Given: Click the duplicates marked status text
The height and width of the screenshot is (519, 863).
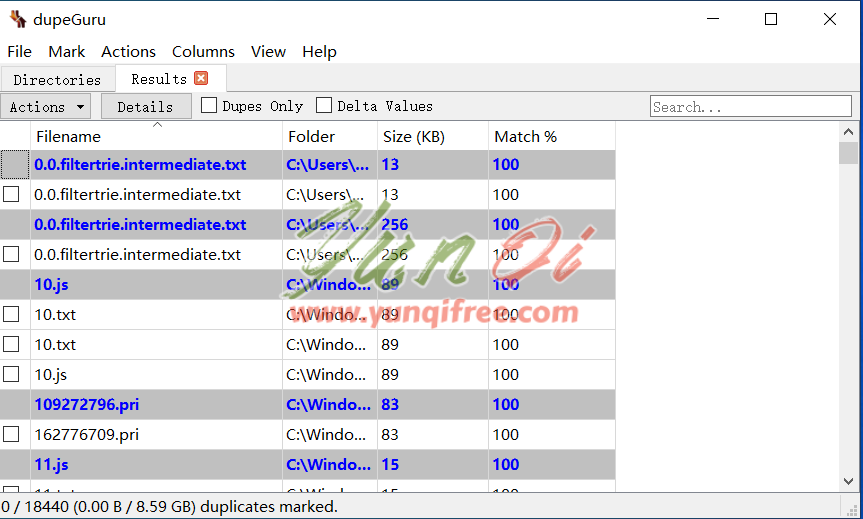Looking at the screenshot, I should tap(169, 506).
